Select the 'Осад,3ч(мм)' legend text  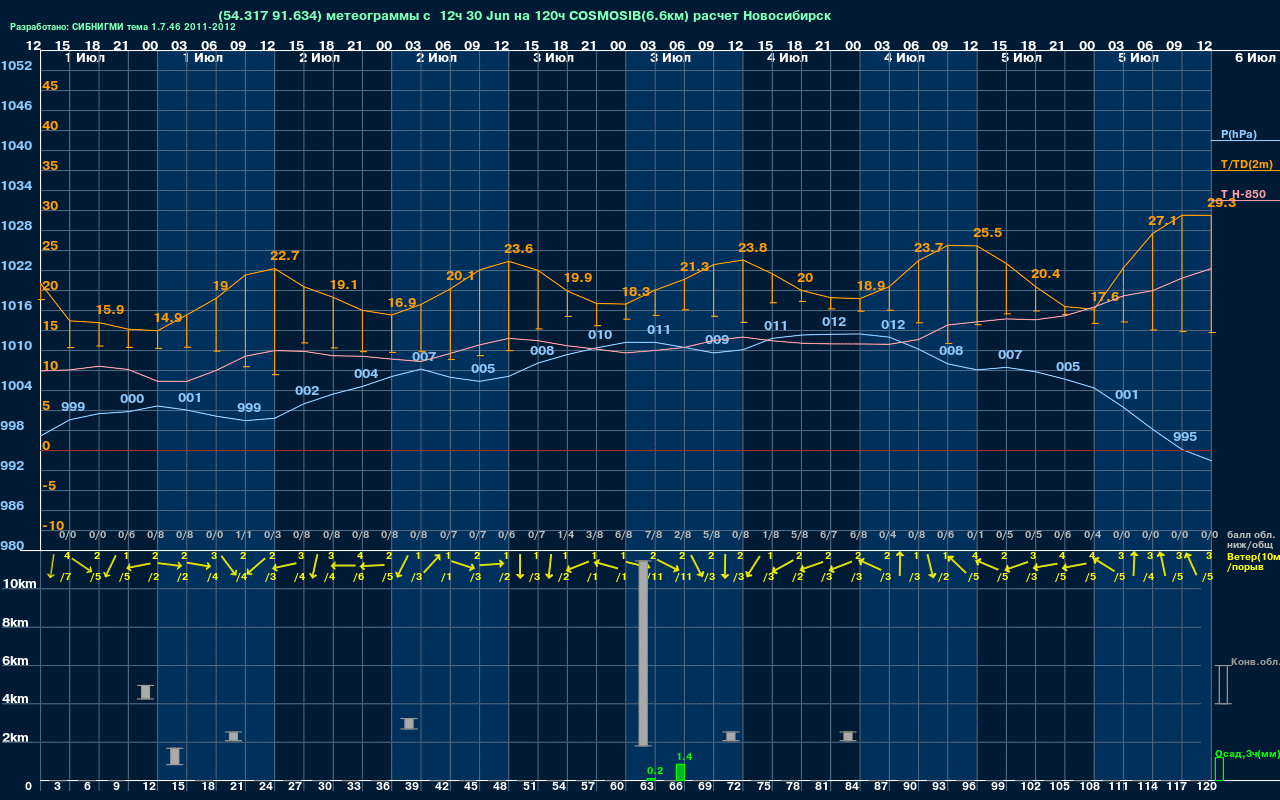[x=1246, y=753]
